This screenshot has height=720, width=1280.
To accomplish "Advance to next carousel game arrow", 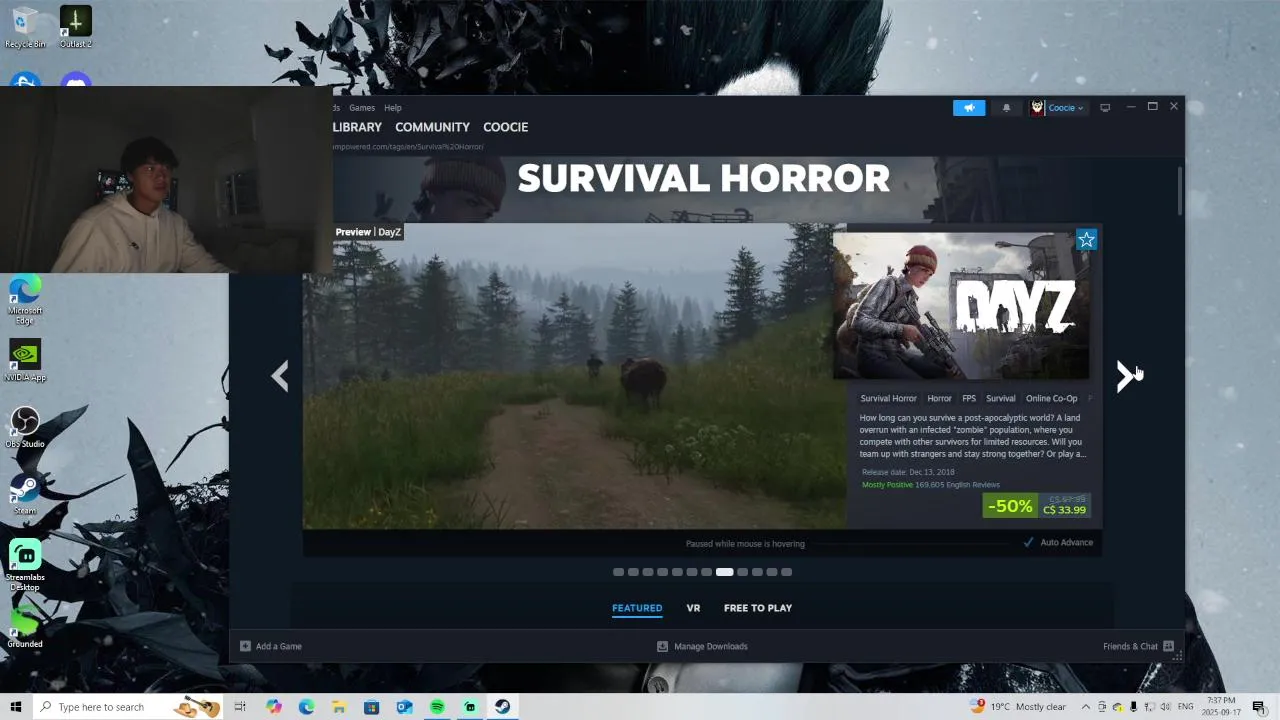I will coord(1125,376).
